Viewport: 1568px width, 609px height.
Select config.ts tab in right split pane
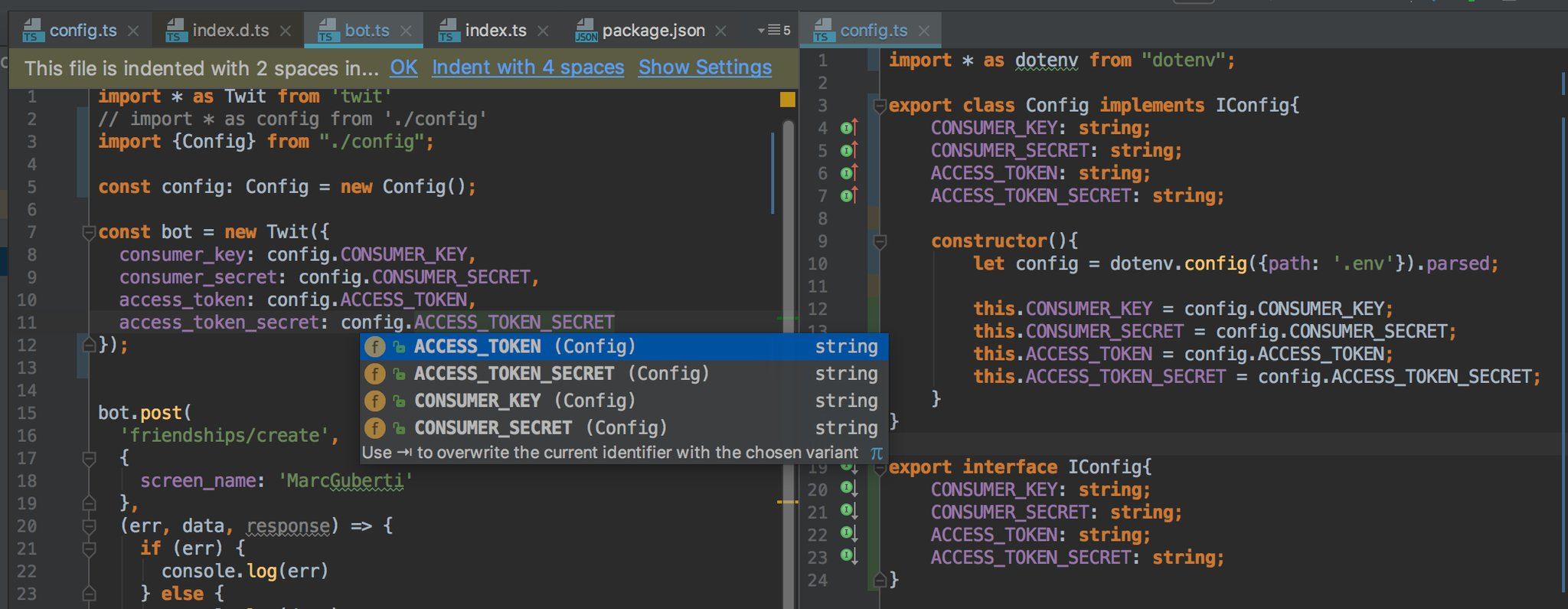[873, 31]
